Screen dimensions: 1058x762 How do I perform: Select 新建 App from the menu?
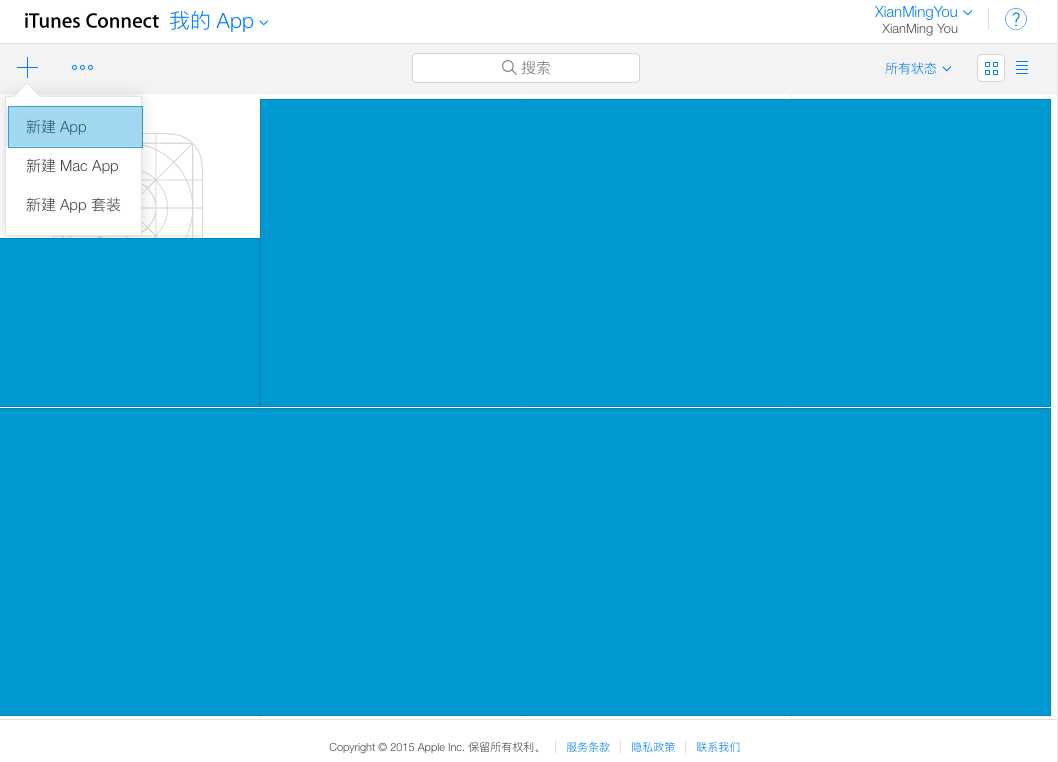click(x=75, y=127)
